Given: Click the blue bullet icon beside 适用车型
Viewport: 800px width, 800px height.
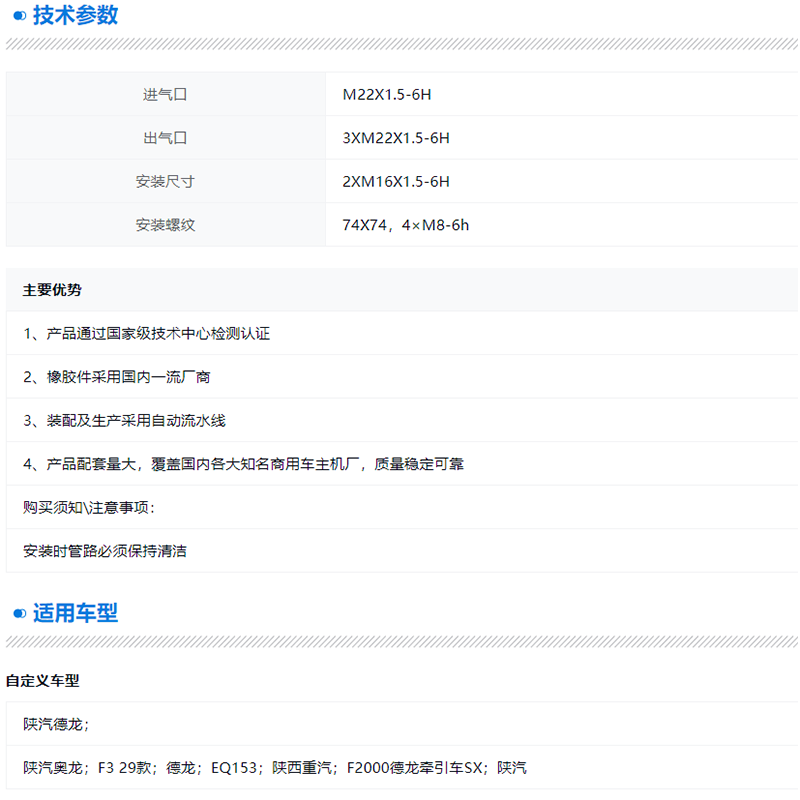Looking at the screenshot, I should click(x=19, y=614).
